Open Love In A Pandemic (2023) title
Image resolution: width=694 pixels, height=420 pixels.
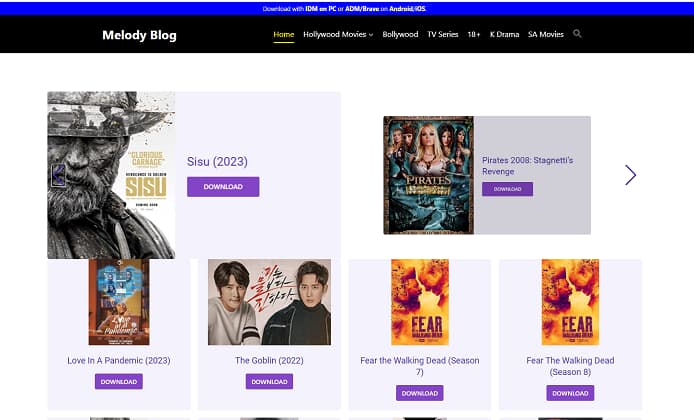pos(119,360)
